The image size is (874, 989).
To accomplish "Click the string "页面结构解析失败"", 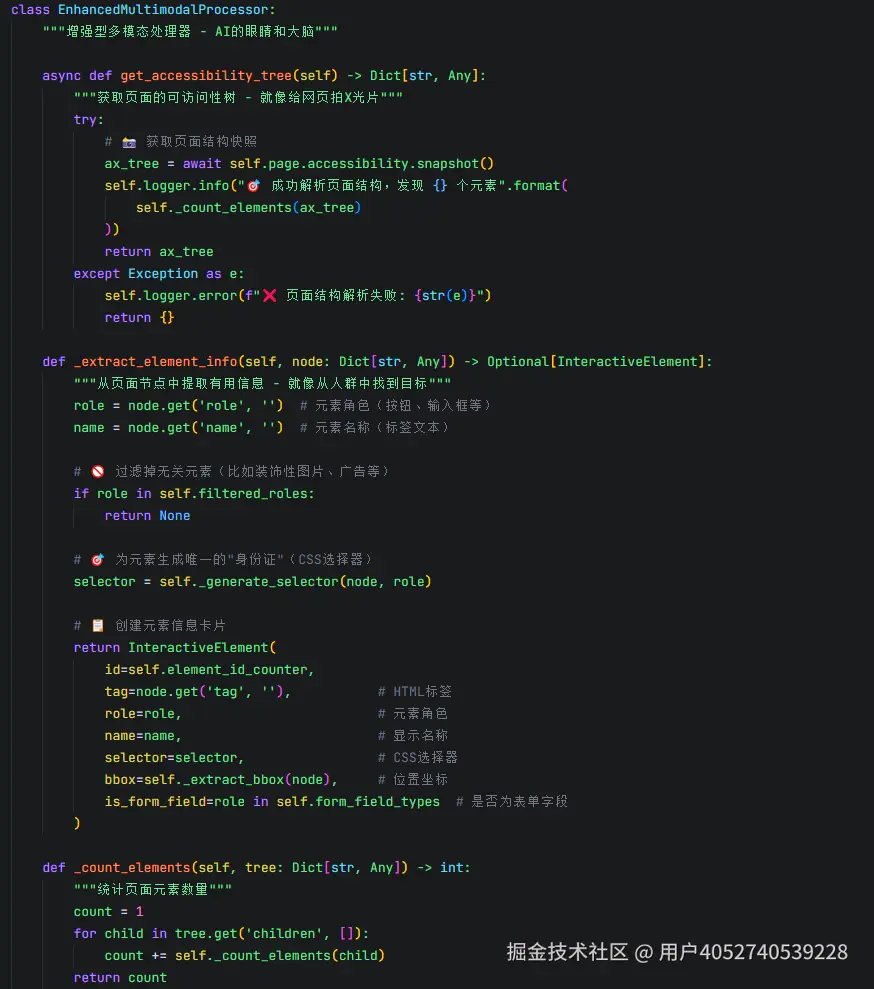I will click(341, 296).
